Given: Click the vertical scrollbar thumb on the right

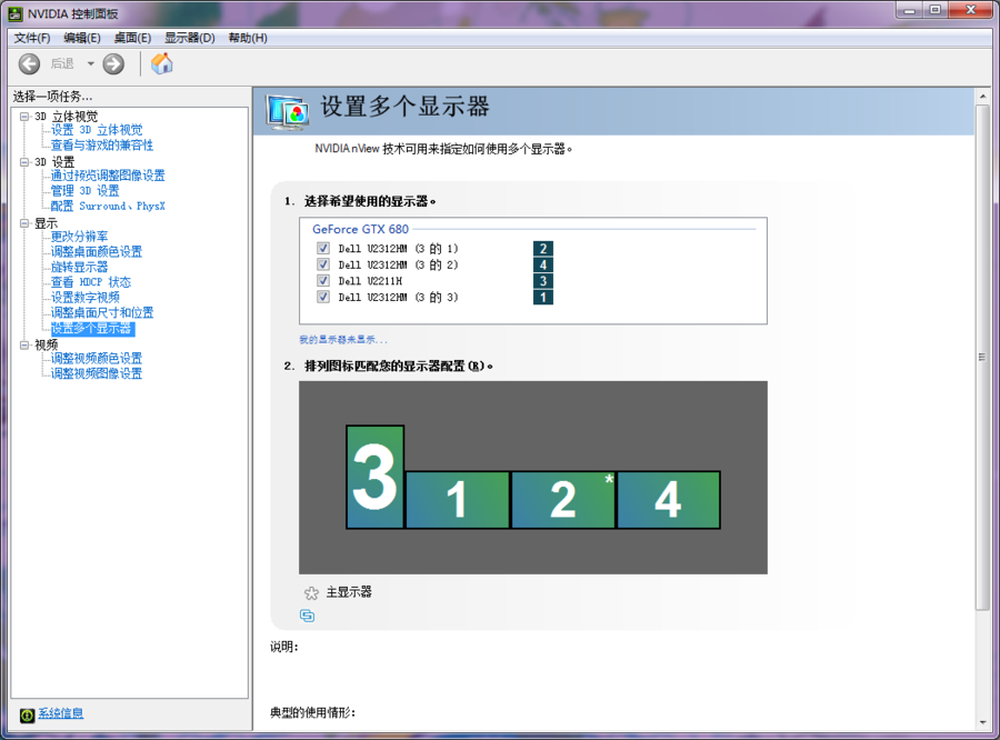Looking at the screenshot, I should [982, 357].
